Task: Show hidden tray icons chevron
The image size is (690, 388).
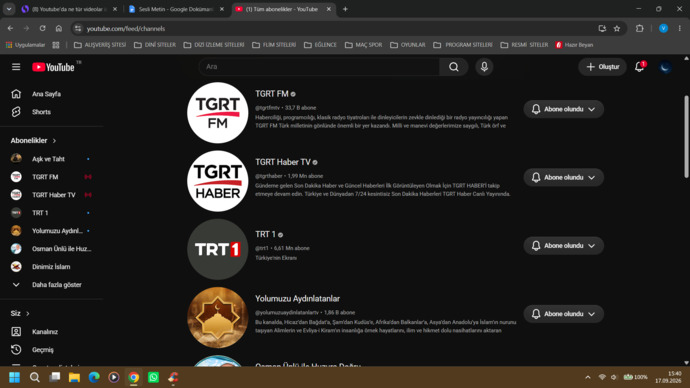Action: pos(587,377)
